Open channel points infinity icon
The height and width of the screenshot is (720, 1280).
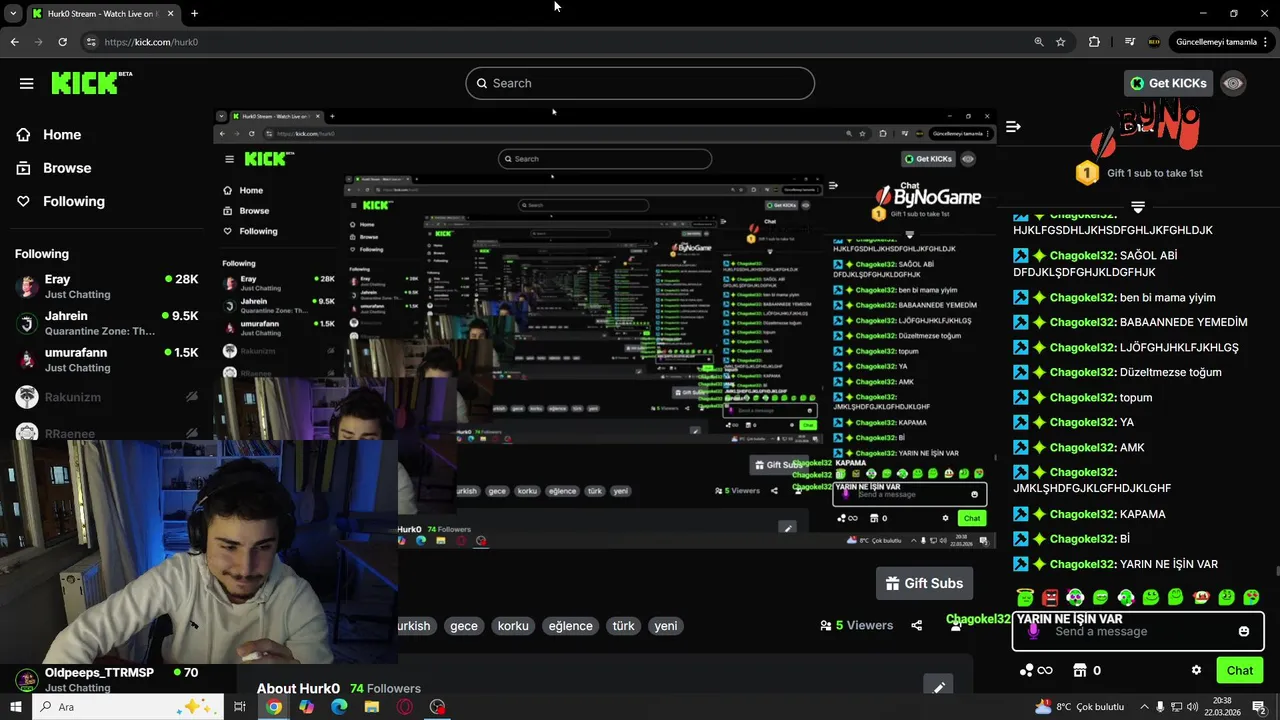tap(1036, 670)
